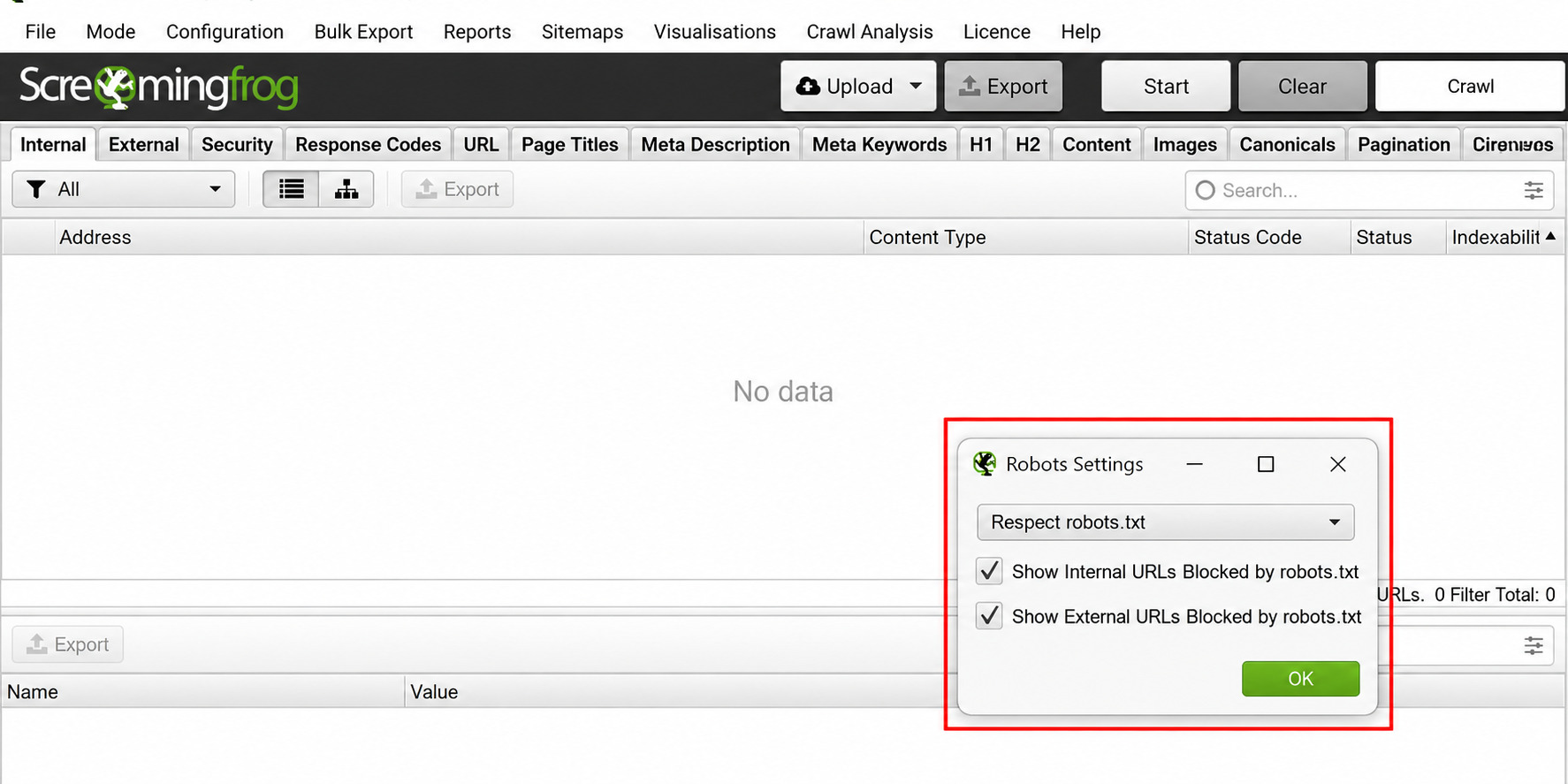This screenshot has height=784, width=1568.
Task: Minimize the Robots Settings dialog
Action: (x=1194, y=464)
